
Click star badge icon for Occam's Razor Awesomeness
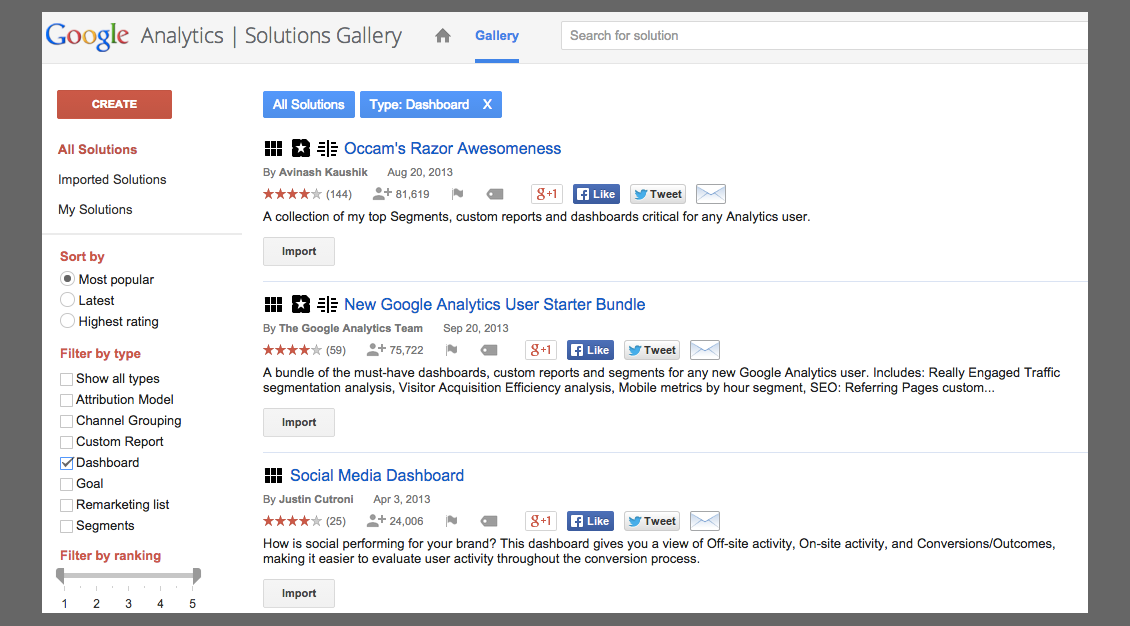[x=301, y=148]
